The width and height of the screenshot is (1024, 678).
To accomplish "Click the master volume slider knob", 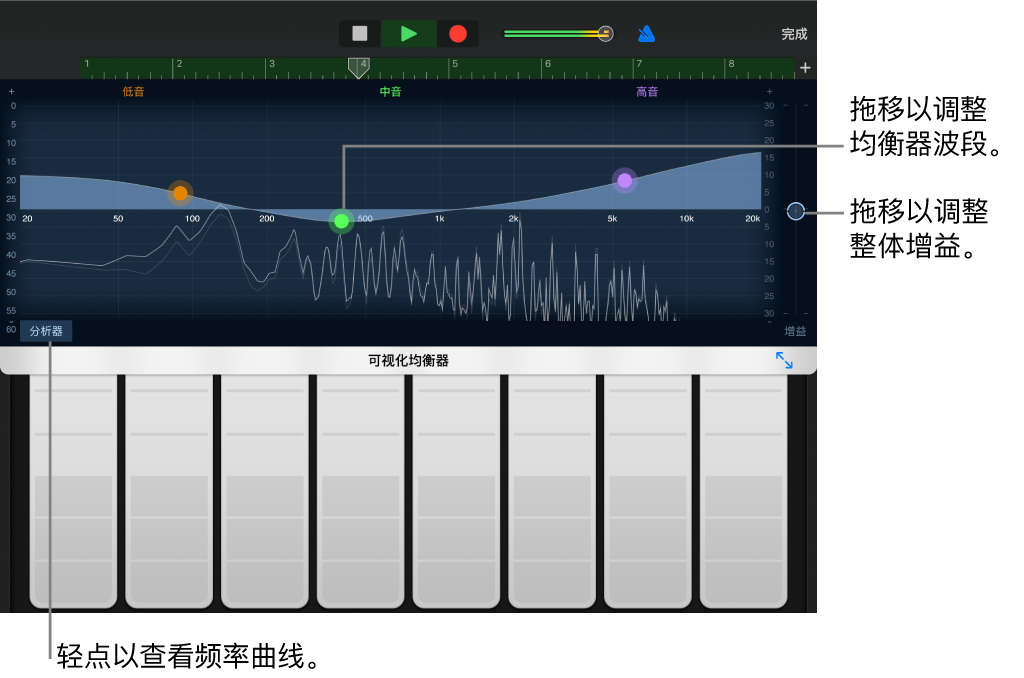I will [605, 33].
